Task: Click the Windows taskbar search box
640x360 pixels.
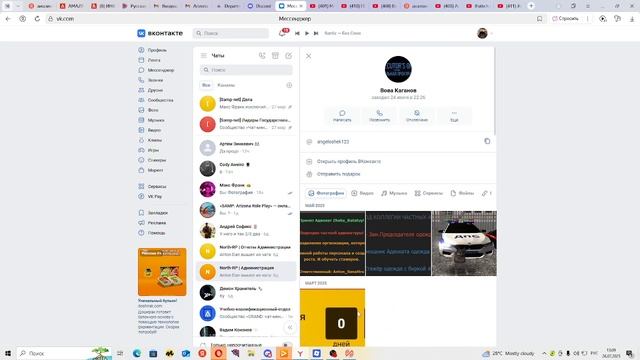Action: (x=64, y=353)
